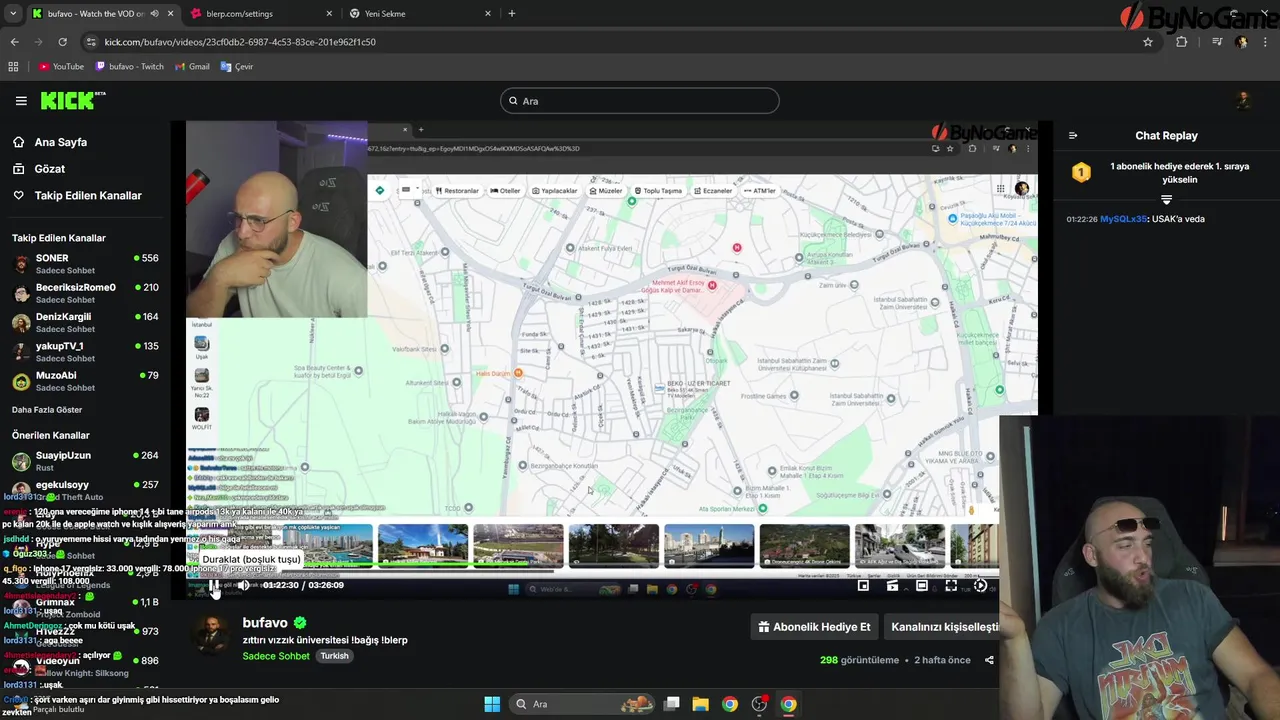Go back to previous page

click(x=14, y=42)
